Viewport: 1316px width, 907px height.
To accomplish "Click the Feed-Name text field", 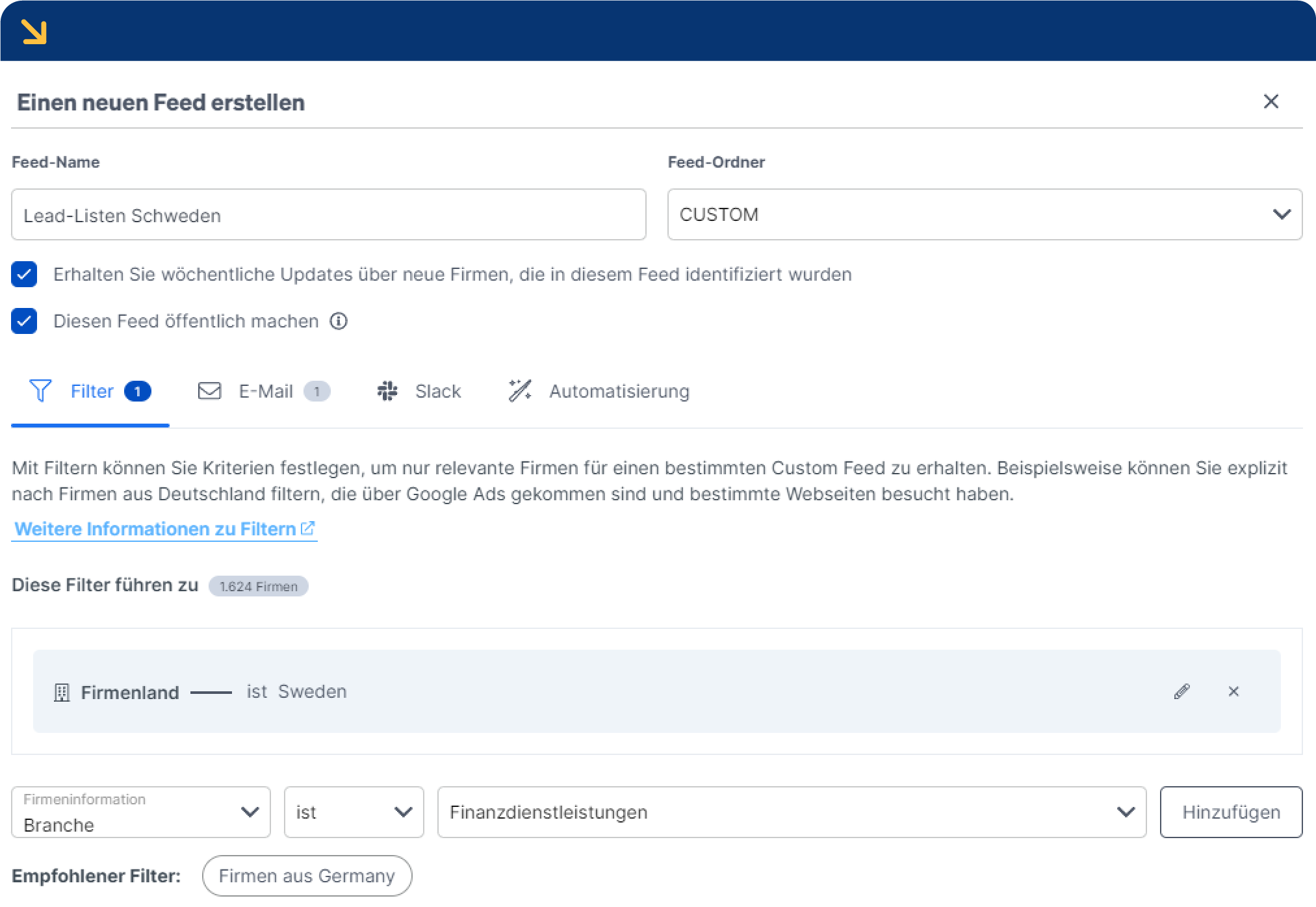I will (328, 214).
